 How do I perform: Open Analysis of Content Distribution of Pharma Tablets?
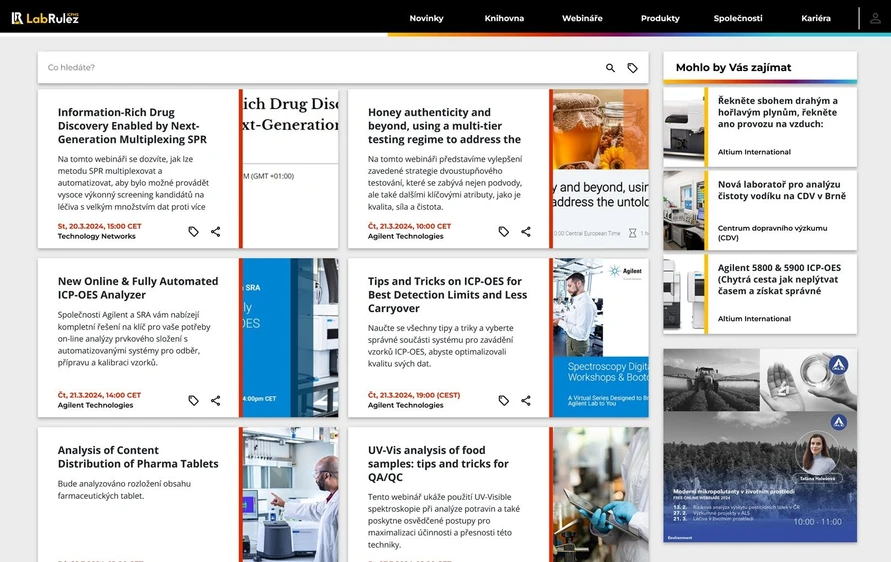[x=138, y=456]
